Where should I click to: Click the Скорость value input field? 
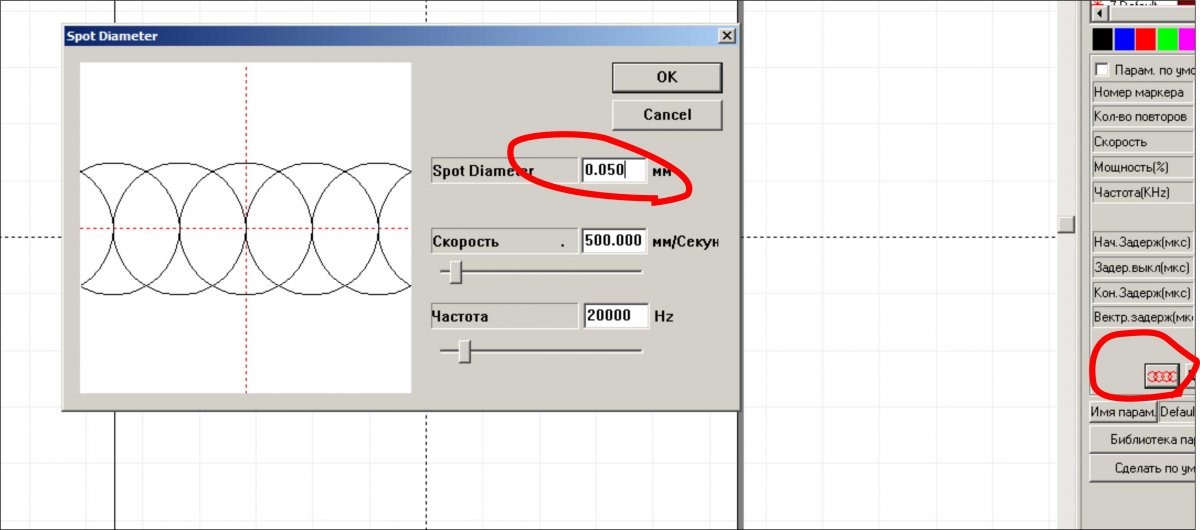[612, 241]
